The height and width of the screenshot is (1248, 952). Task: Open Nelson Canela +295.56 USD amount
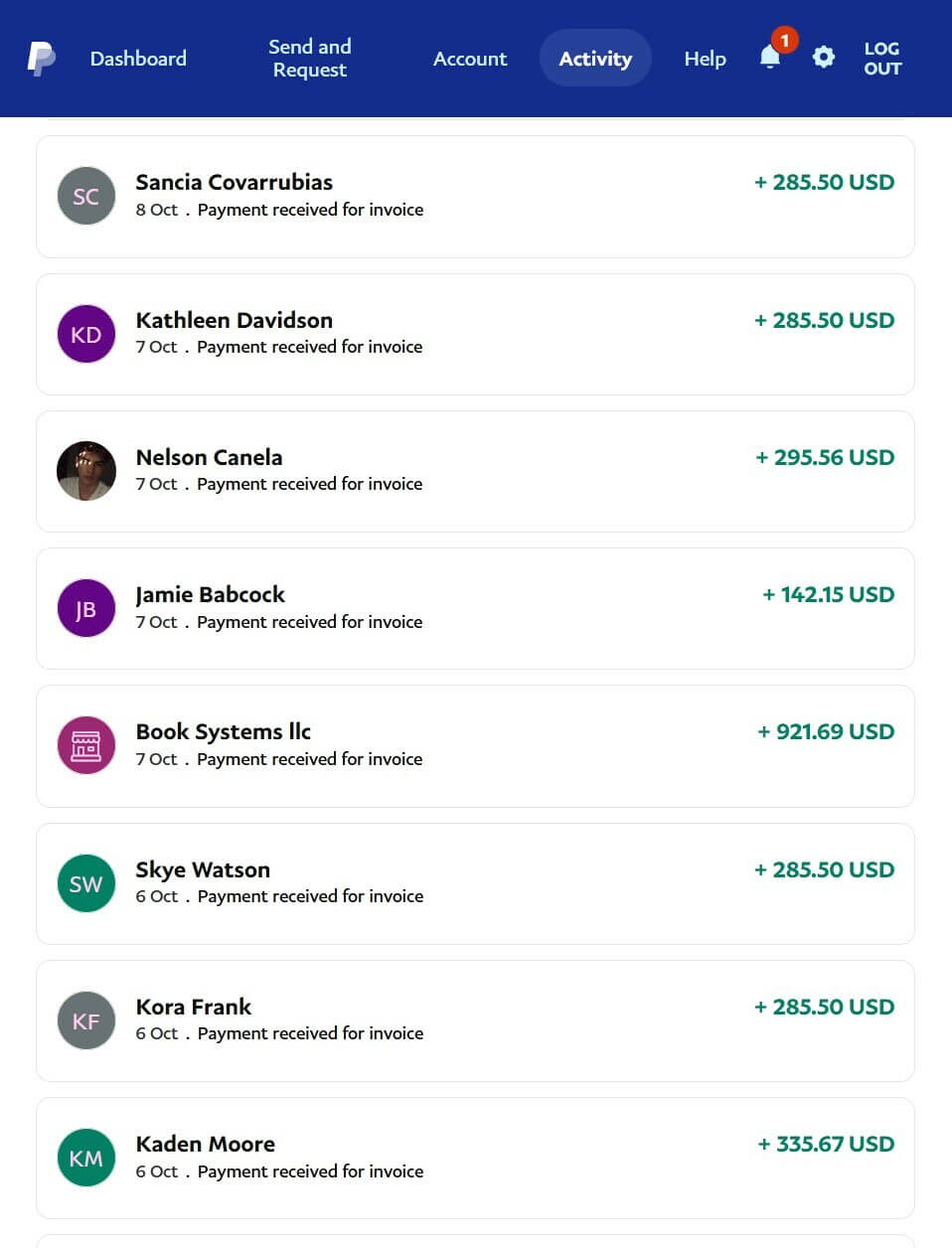coord(825,458)
